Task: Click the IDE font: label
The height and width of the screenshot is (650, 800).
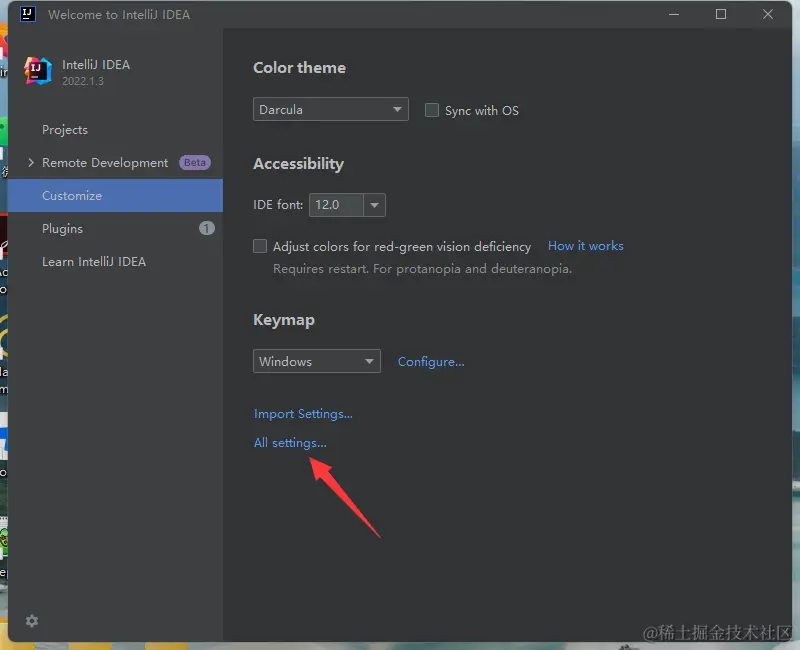Action: [278, 205]
